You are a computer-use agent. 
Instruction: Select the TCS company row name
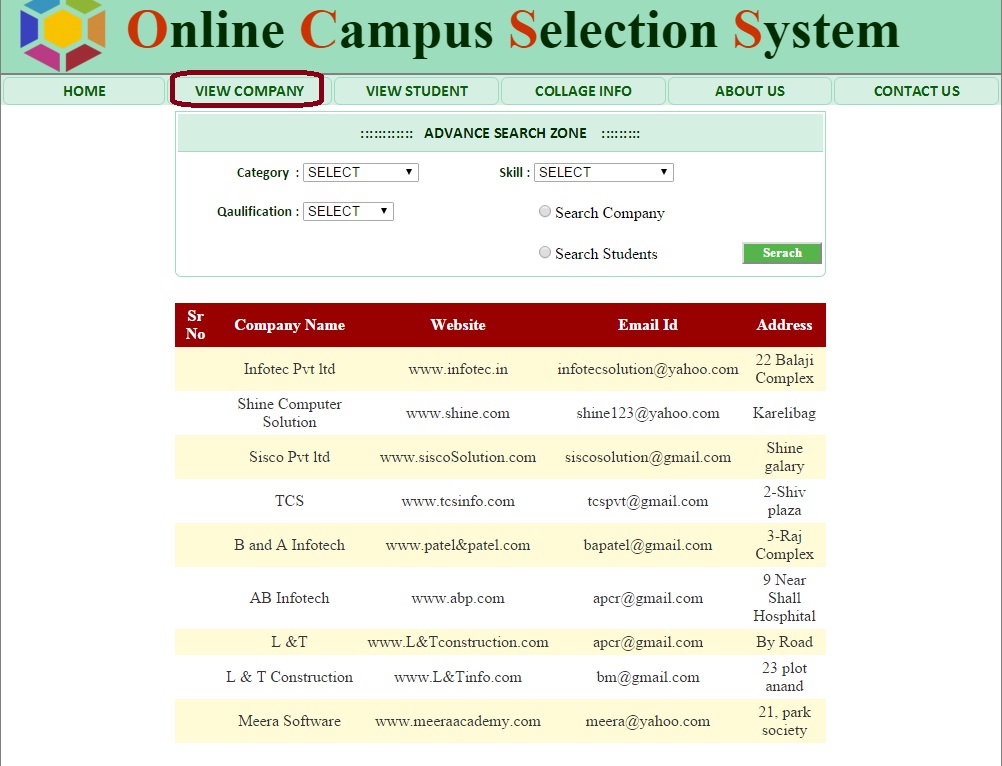pos(289,501)
